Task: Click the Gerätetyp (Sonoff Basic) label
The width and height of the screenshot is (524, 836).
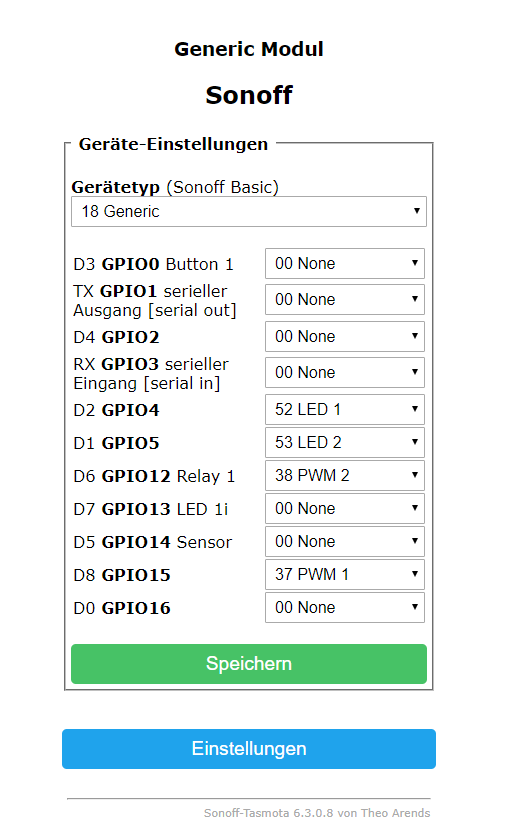Action: (175, 187)
